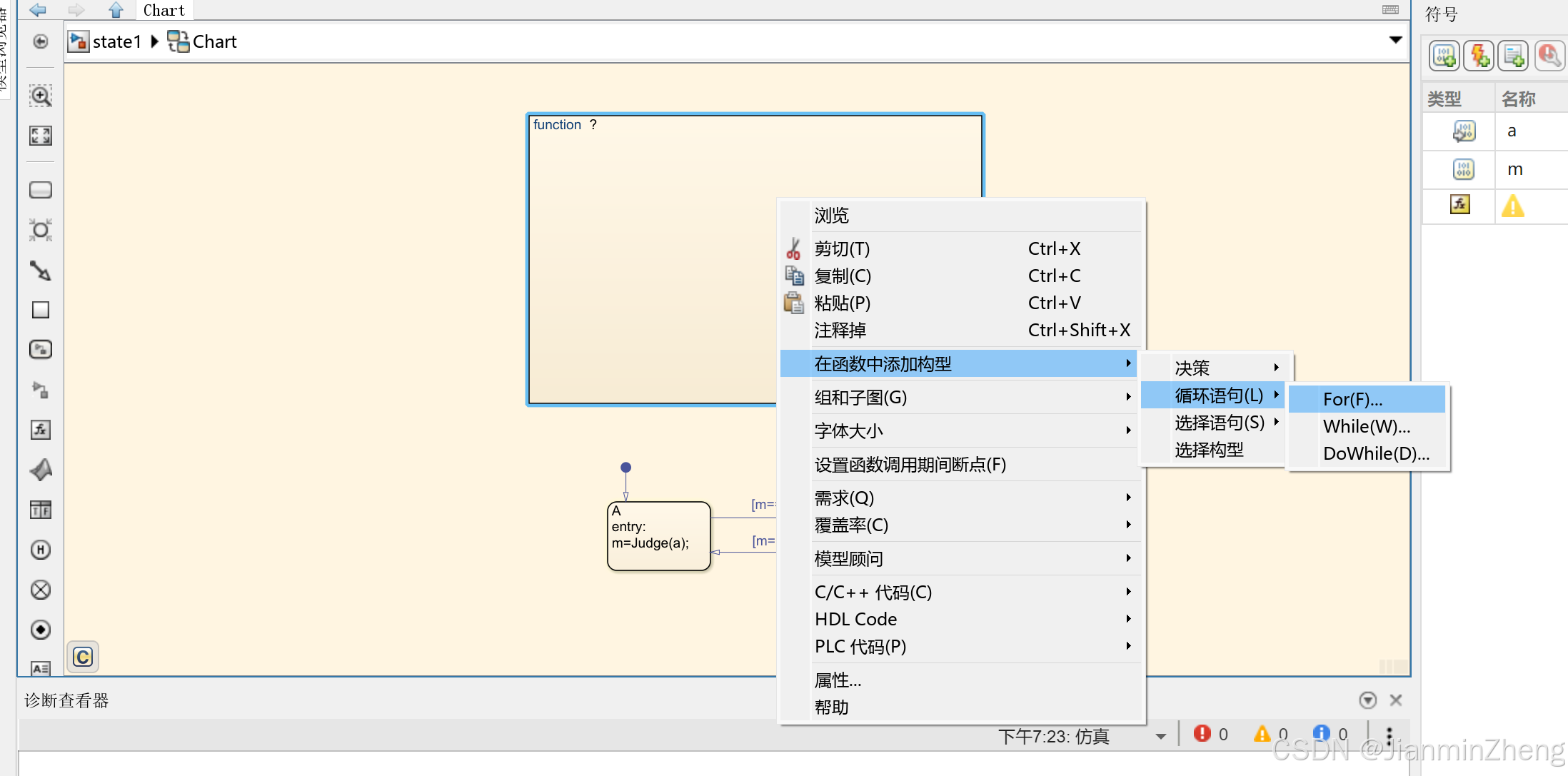Expand the breadcrumb path dropdown arrow
The image size is (1568, 776).
pyautogui.click(x=1395, y=41)
